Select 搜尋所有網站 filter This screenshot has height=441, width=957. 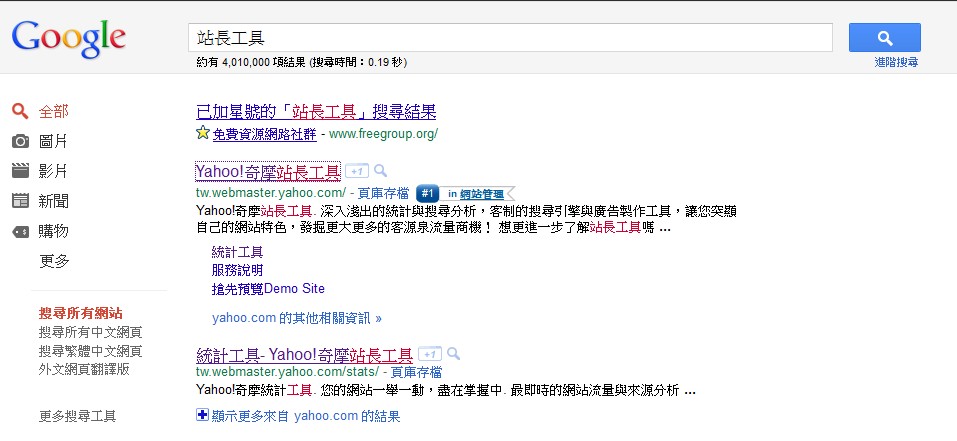81,314
